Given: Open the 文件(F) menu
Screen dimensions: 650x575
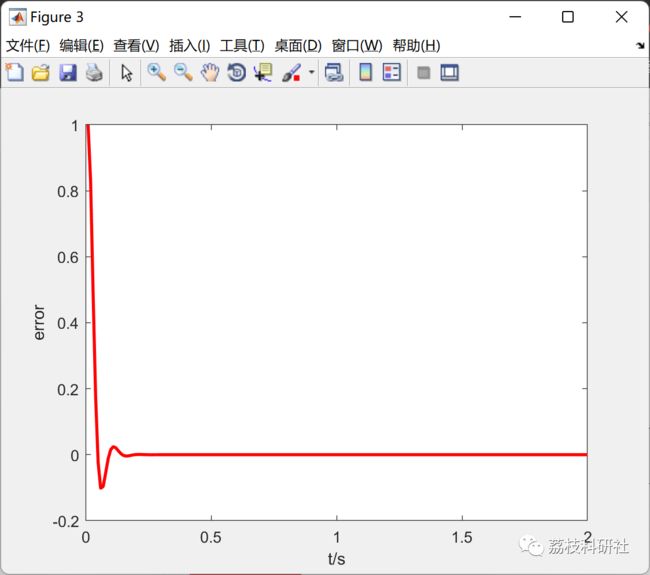Looking at the screenshot, I should click(x=28, y=46).
